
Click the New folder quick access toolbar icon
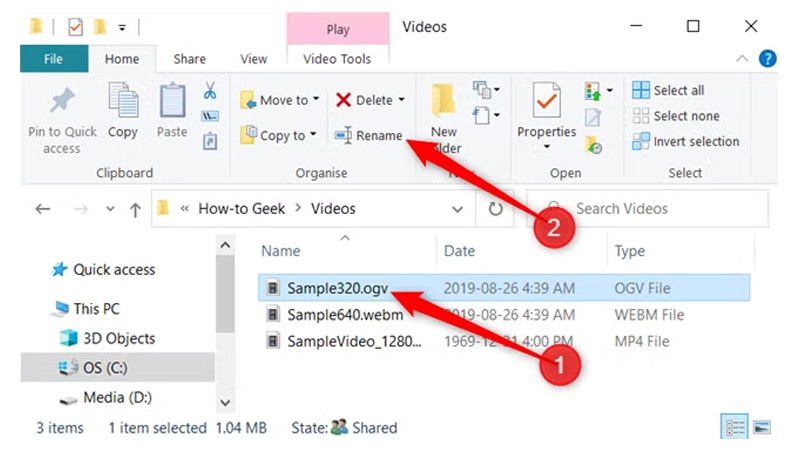pyautogui.click(x=100, y=27)
